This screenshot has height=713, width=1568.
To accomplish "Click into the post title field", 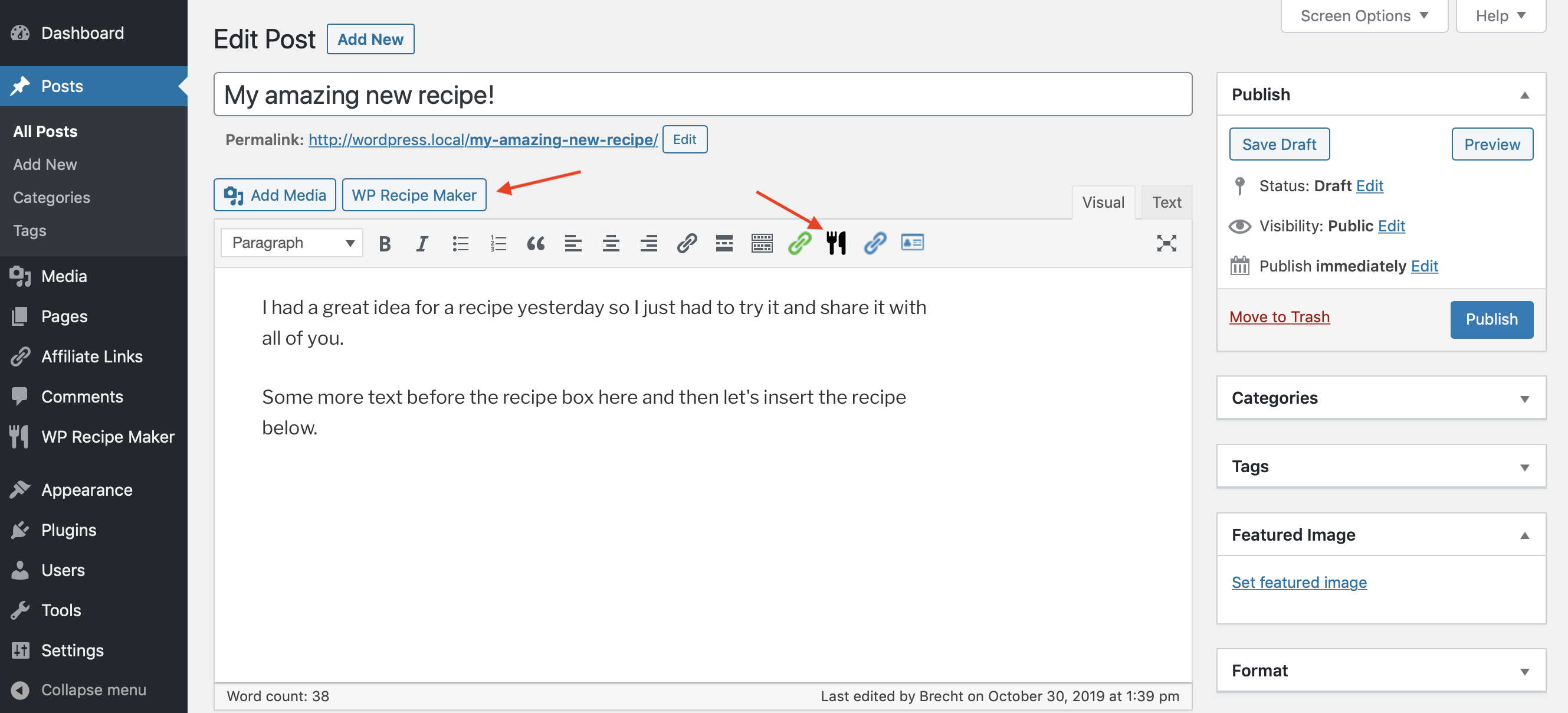I will point(702,95).
